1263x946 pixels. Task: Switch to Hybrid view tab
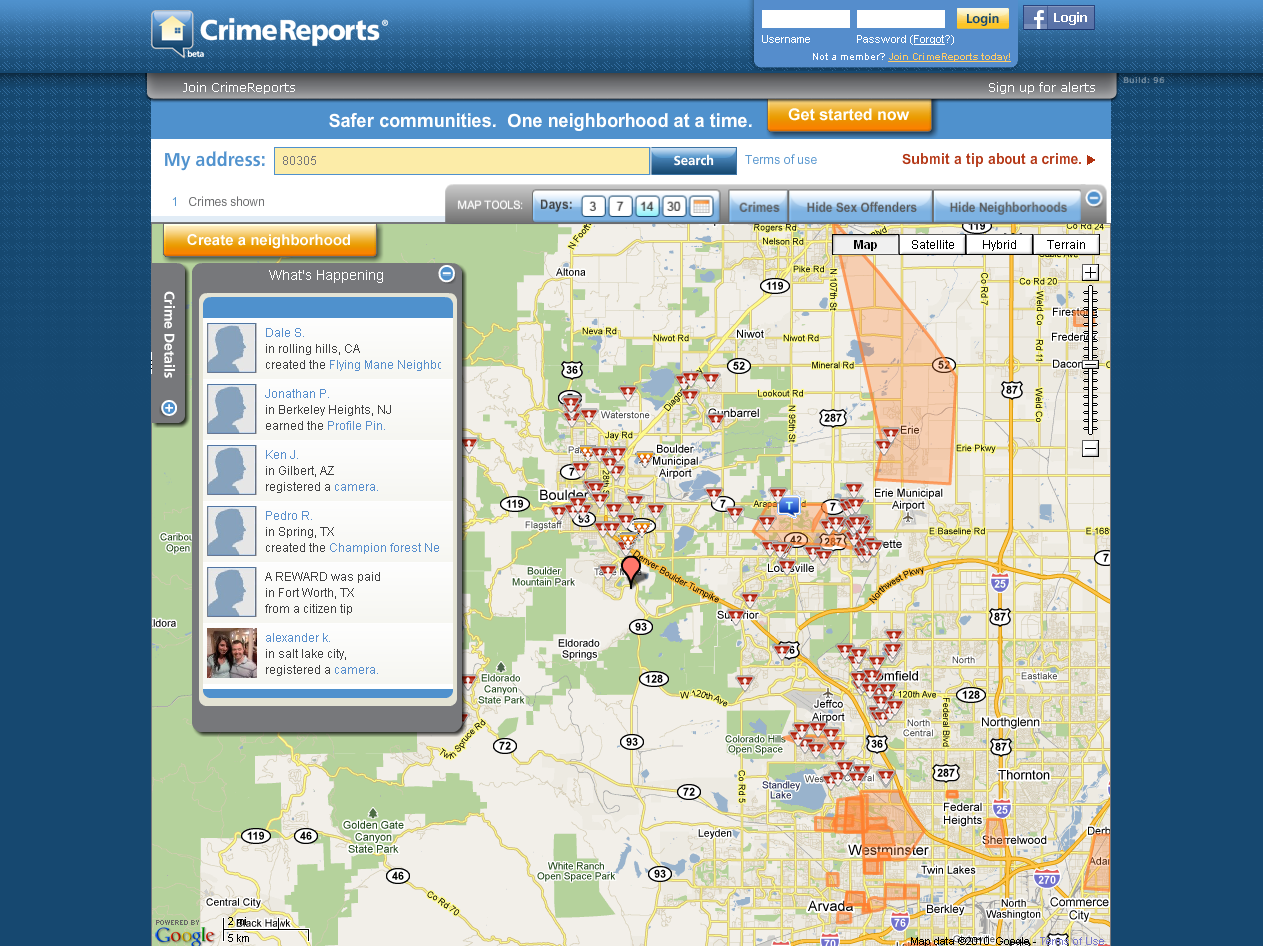pos(999,244)
